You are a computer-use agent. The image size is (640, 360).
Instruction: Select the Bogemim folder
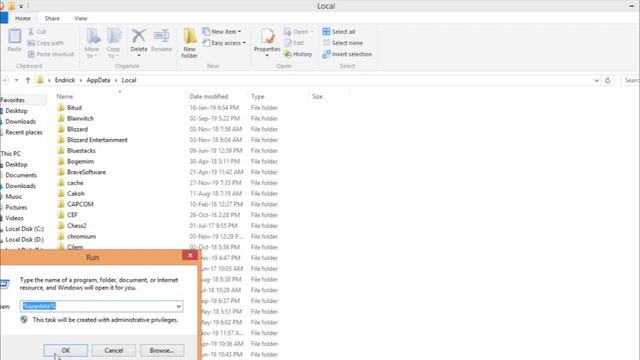click(80, 161)
